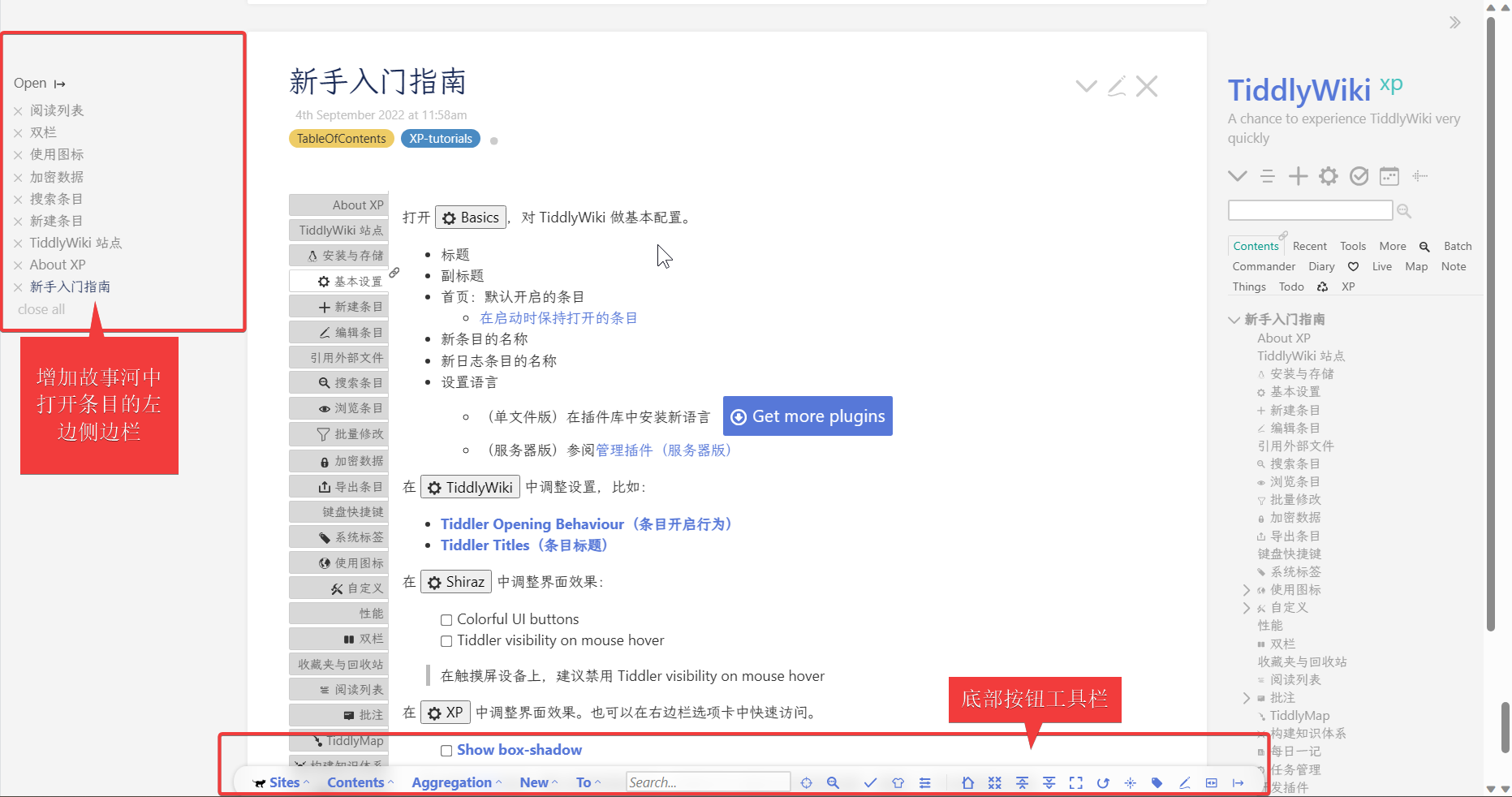Click home icon in bottom toolbar

point(967,782)
